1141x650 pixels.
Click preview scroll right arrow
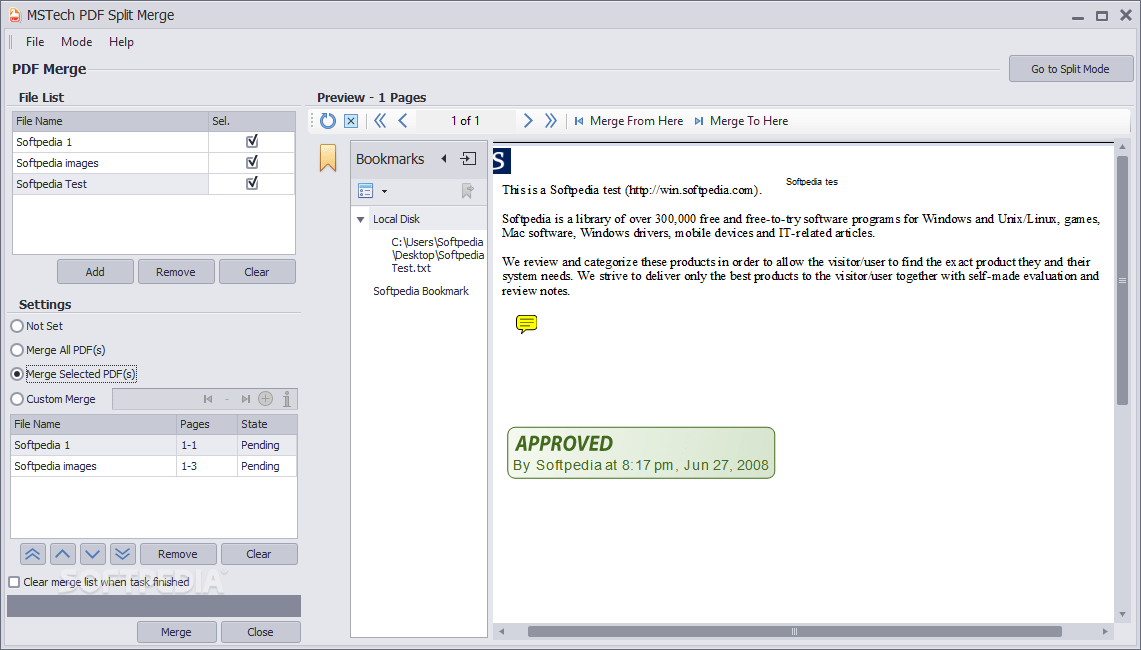(1105, 631)
